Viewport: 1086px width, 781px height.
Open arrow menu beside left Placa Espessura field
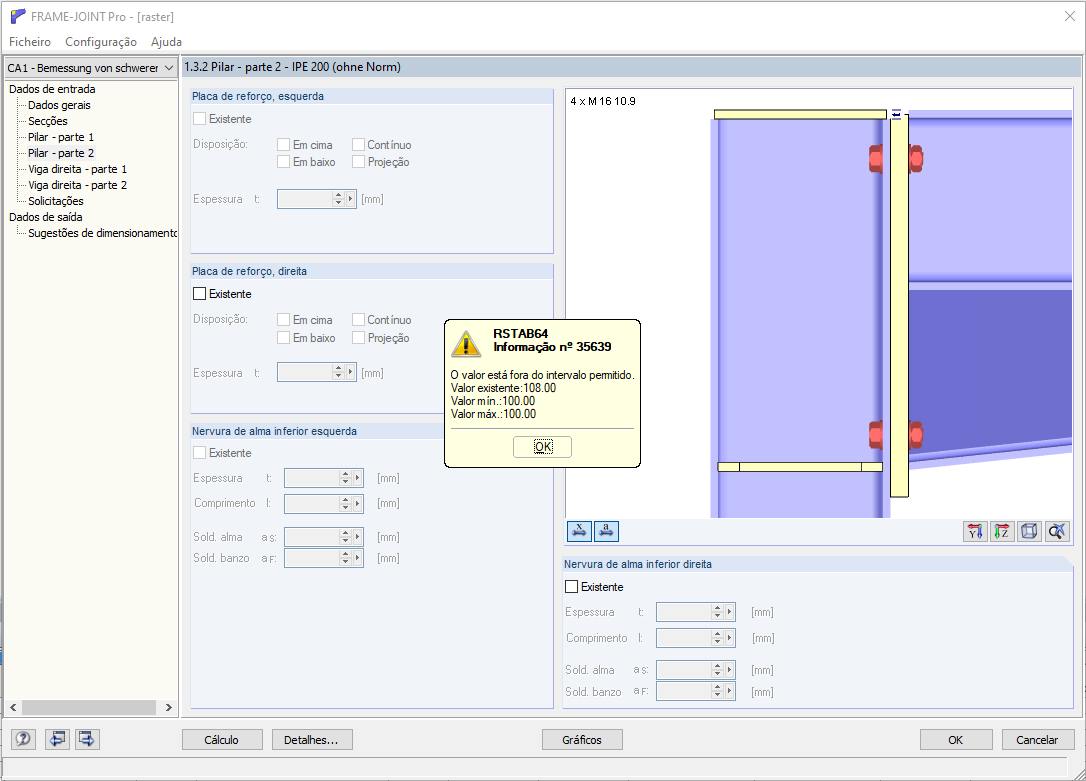point(350,199)
